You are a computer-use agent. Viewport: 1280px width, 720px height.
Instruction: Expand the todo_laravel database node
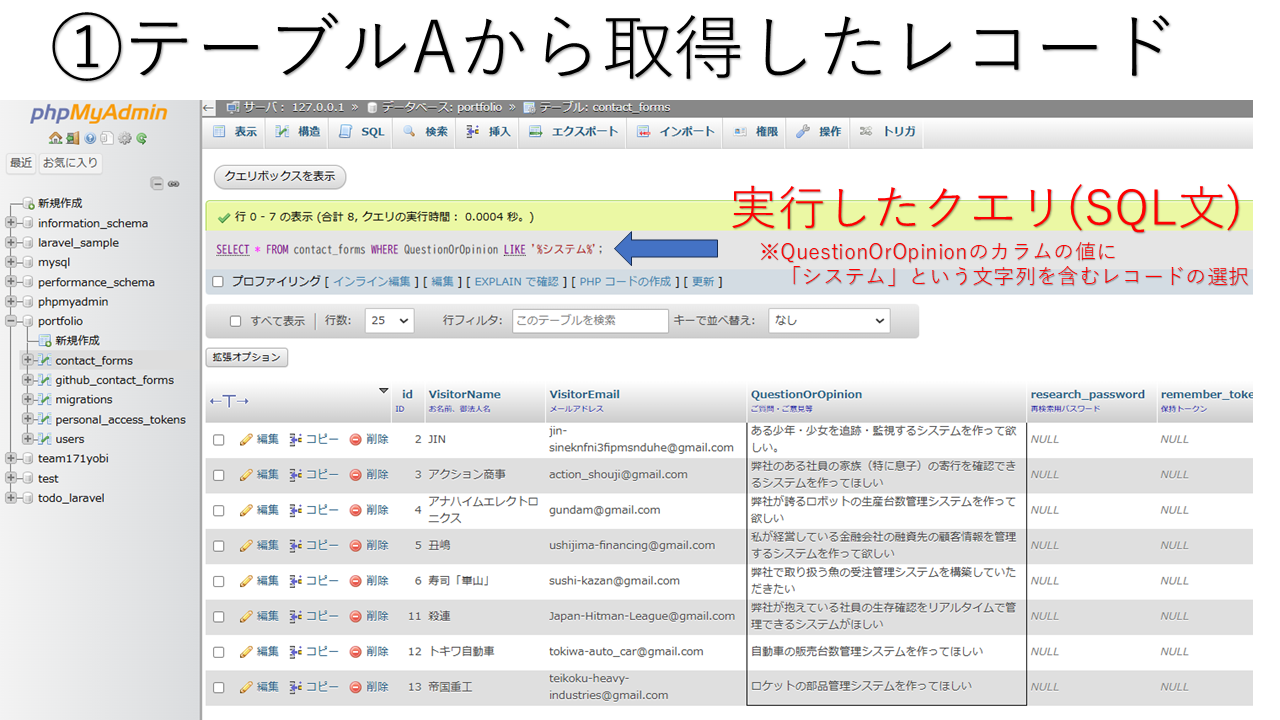point(12,498)
